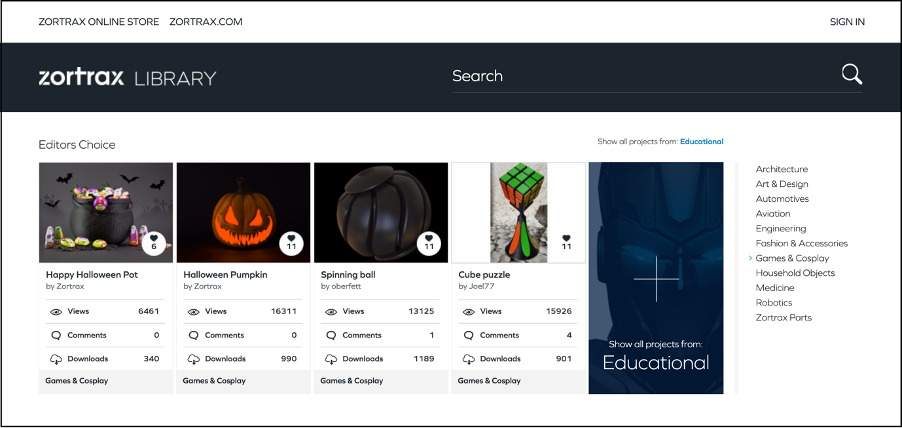This screenshot has width=902, height=428.
Task: Like the Spinning ball project
Action: click(x=429, y=243)
